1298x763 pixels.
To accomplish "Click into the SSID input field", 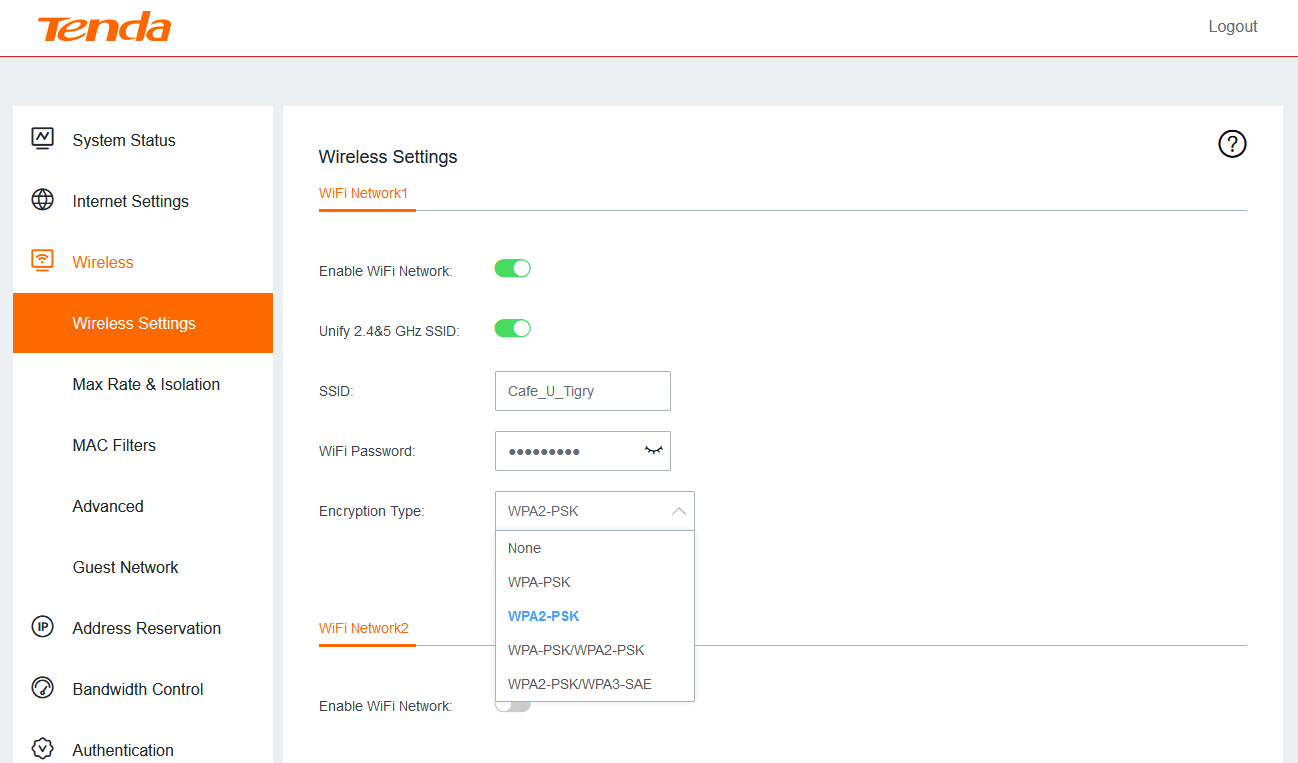I will coord(582,391).
